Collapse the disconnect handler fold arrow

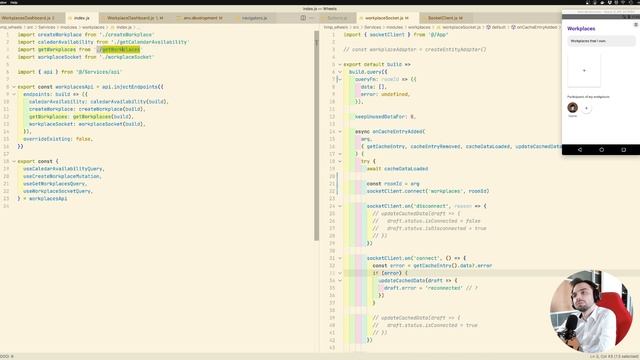[x=340, y=206]
